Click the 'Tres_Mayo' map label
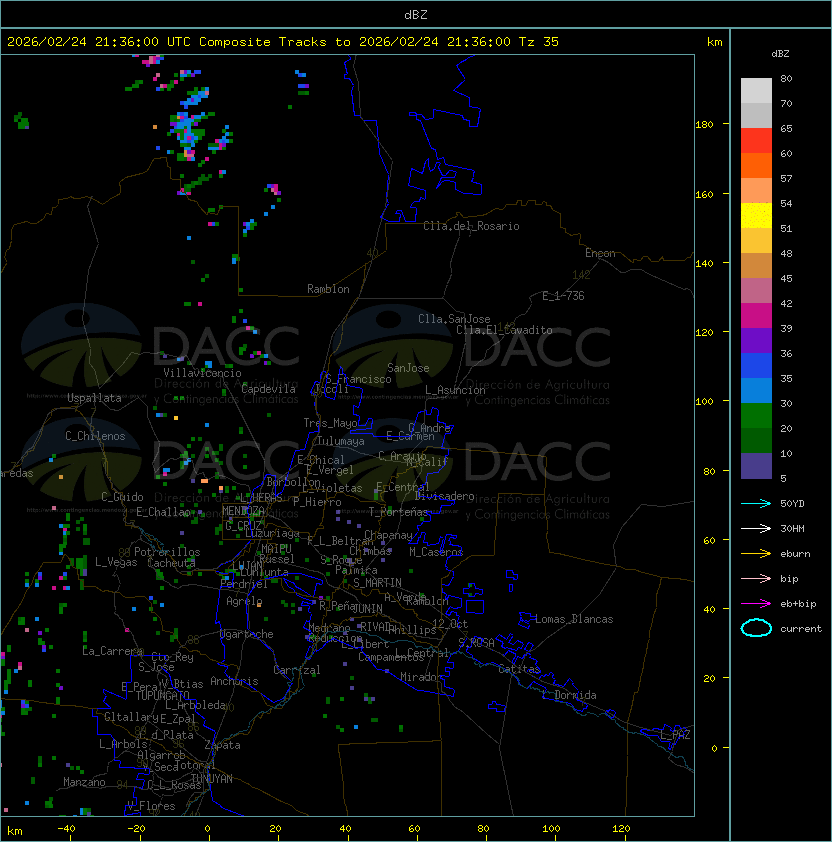 330,423
